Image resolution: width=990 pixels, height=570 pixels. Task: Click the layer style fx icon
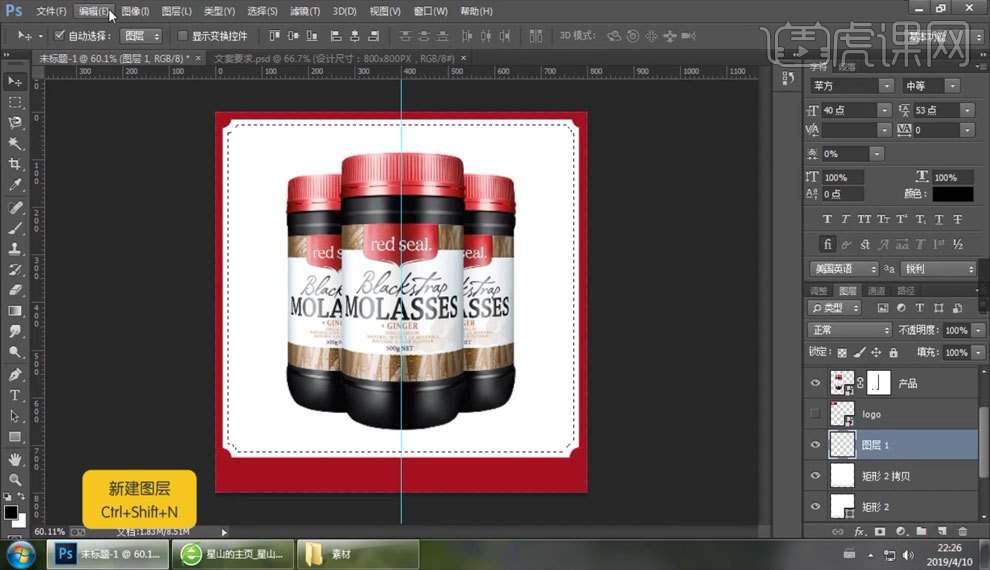pos(859,531)
